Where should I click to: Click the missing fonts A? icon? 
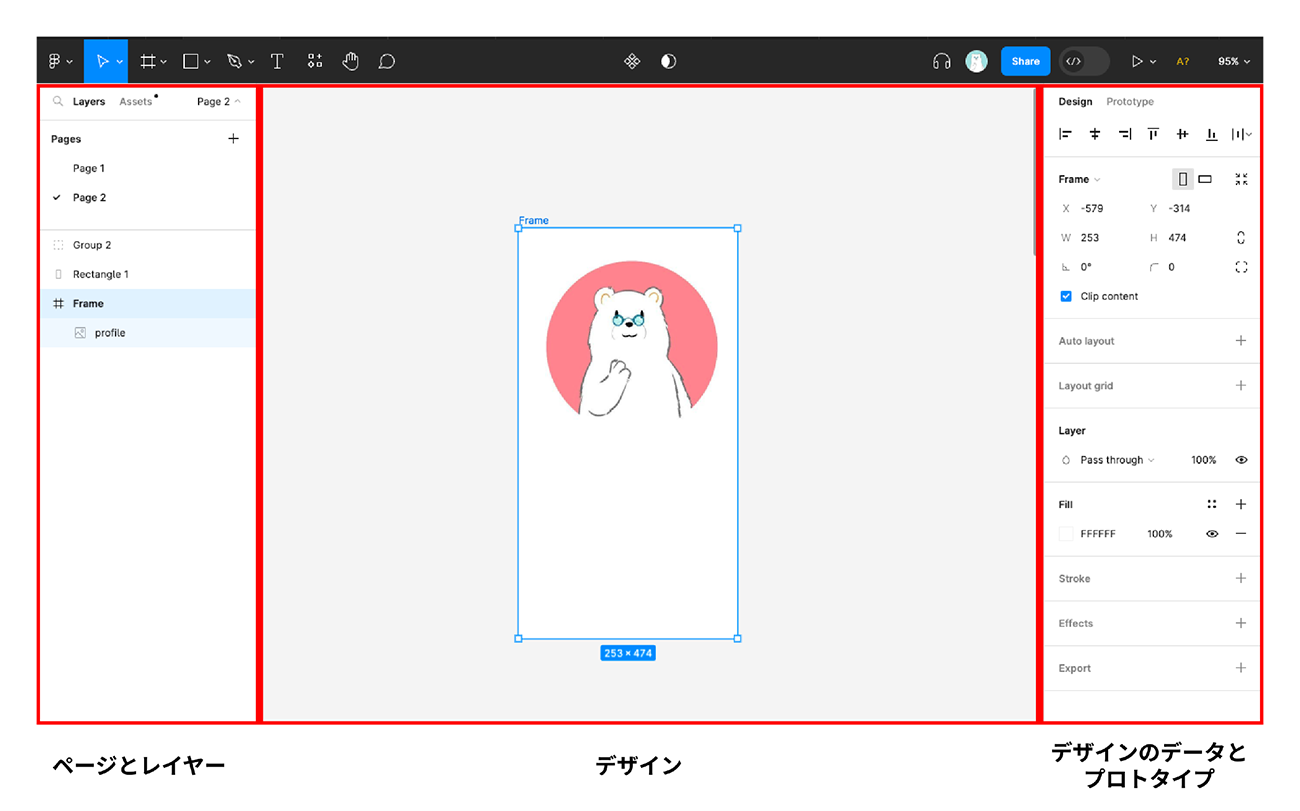point(1182,61)
